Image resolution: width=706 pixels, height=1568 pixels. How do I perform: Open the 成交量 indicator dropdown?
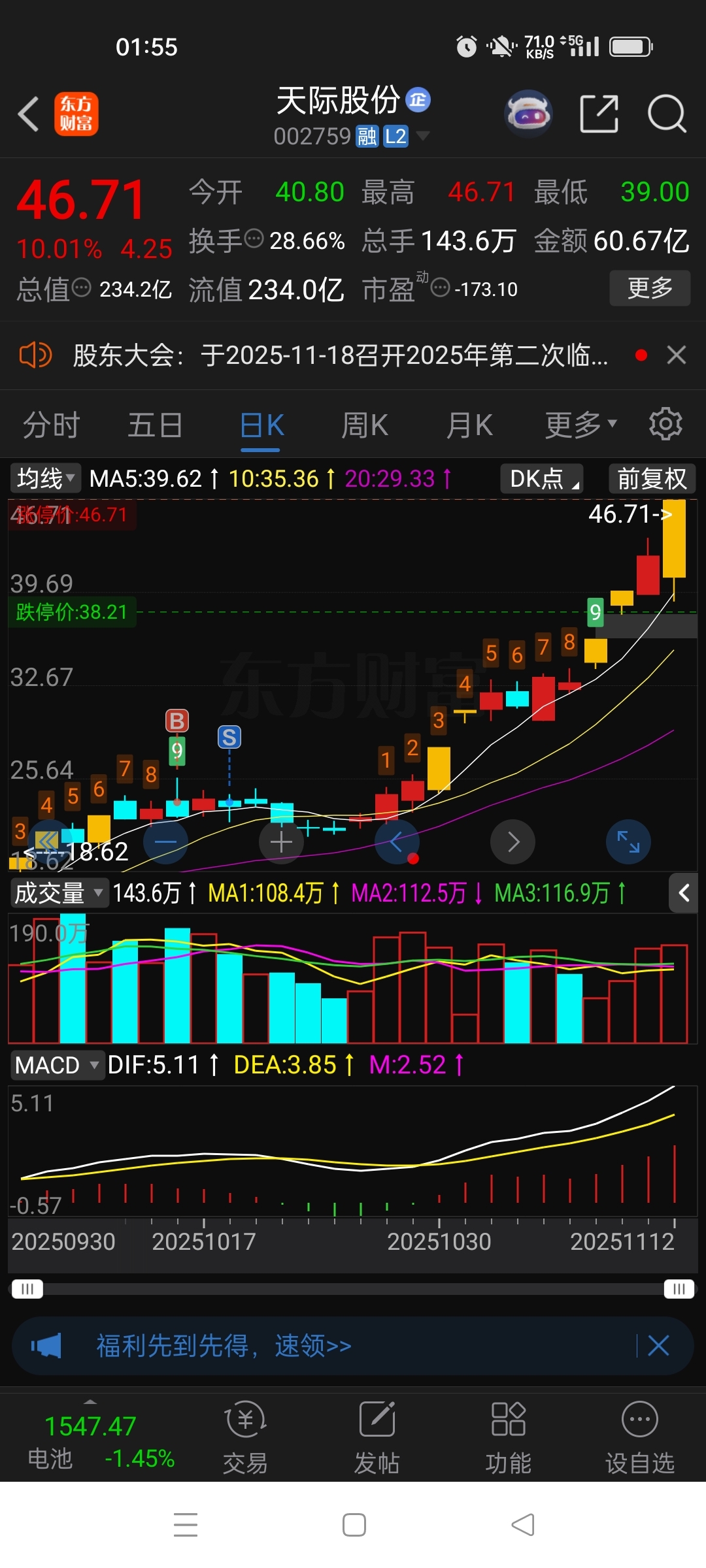click(x=59, y=892)
